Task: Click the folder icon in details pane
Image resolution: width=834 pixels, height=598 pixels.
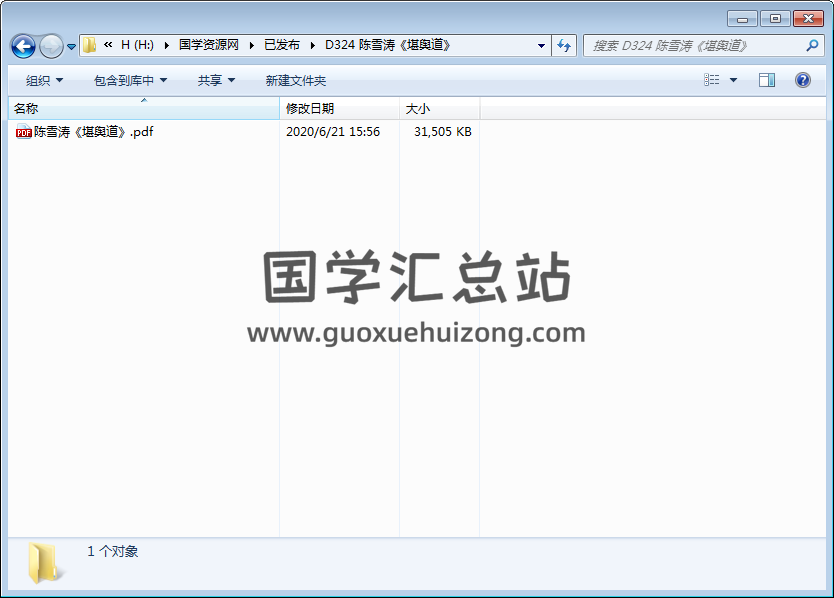Action: (46, 563)
